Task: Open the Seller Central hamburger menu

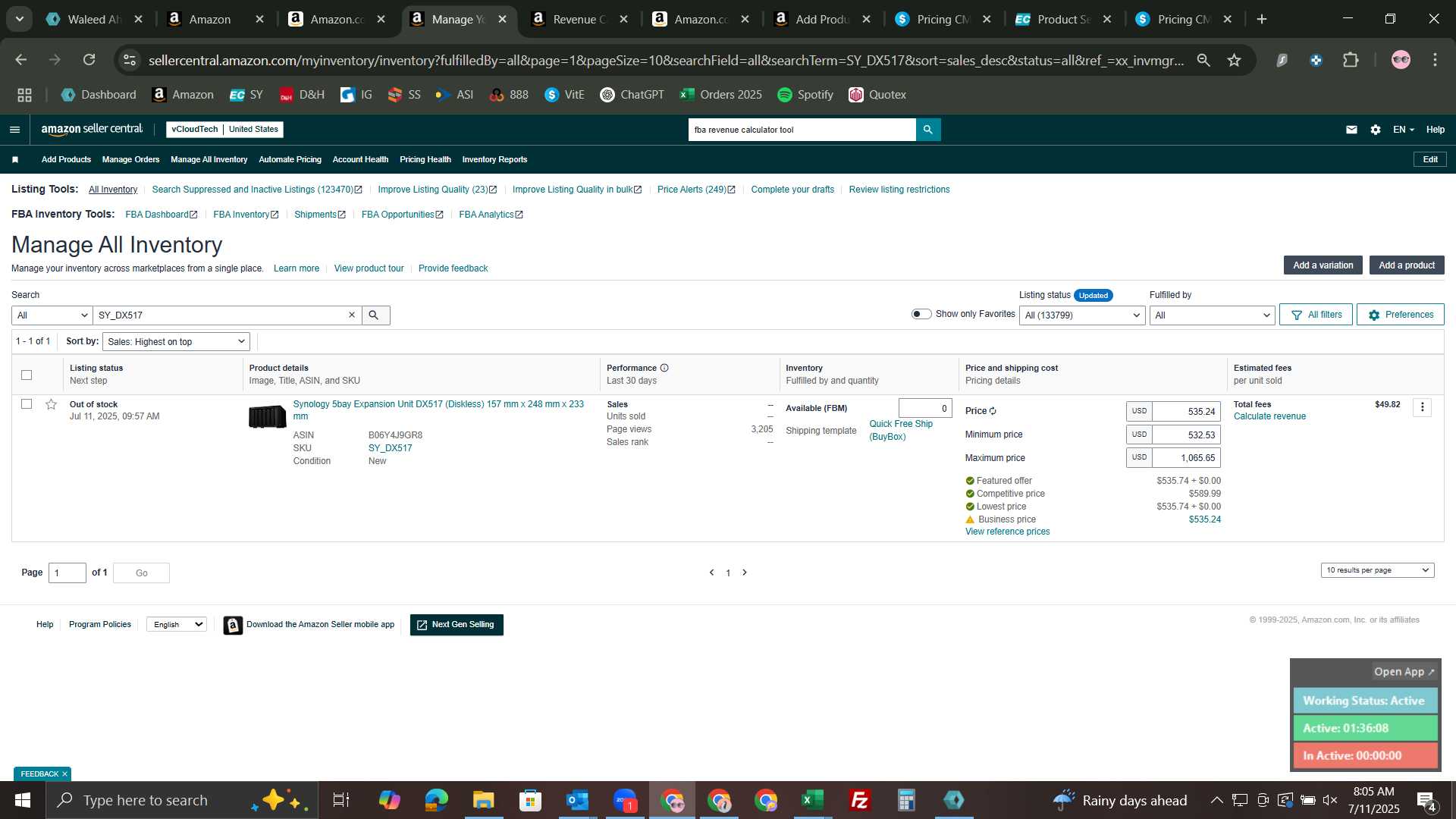Action: coord(14,130)
